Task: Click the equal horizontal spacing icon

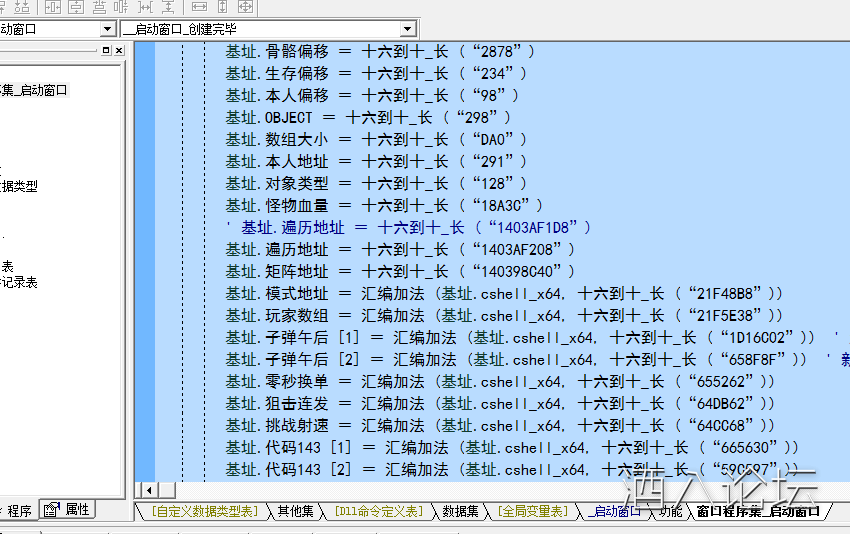Action: (145, 7)
